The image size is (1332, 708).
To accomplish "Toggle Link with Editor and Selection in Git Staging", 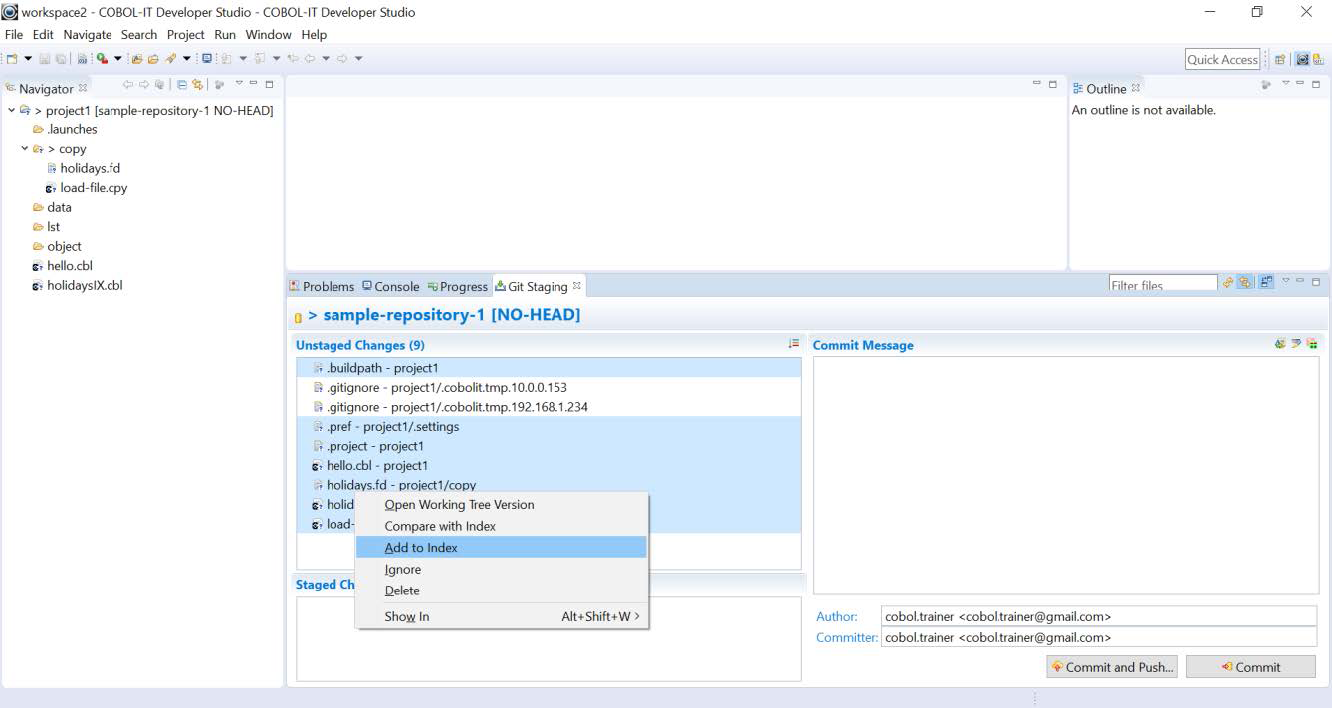I will (x=1246, y=284).
